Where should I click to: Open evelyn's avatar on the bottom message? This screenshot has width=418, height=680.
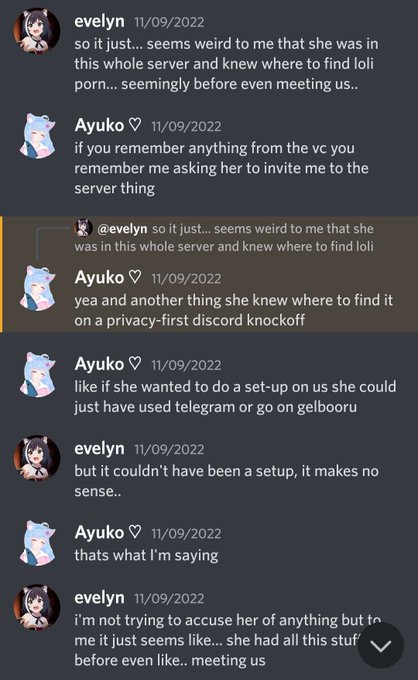pyautogui.click(x=37, y=607)
